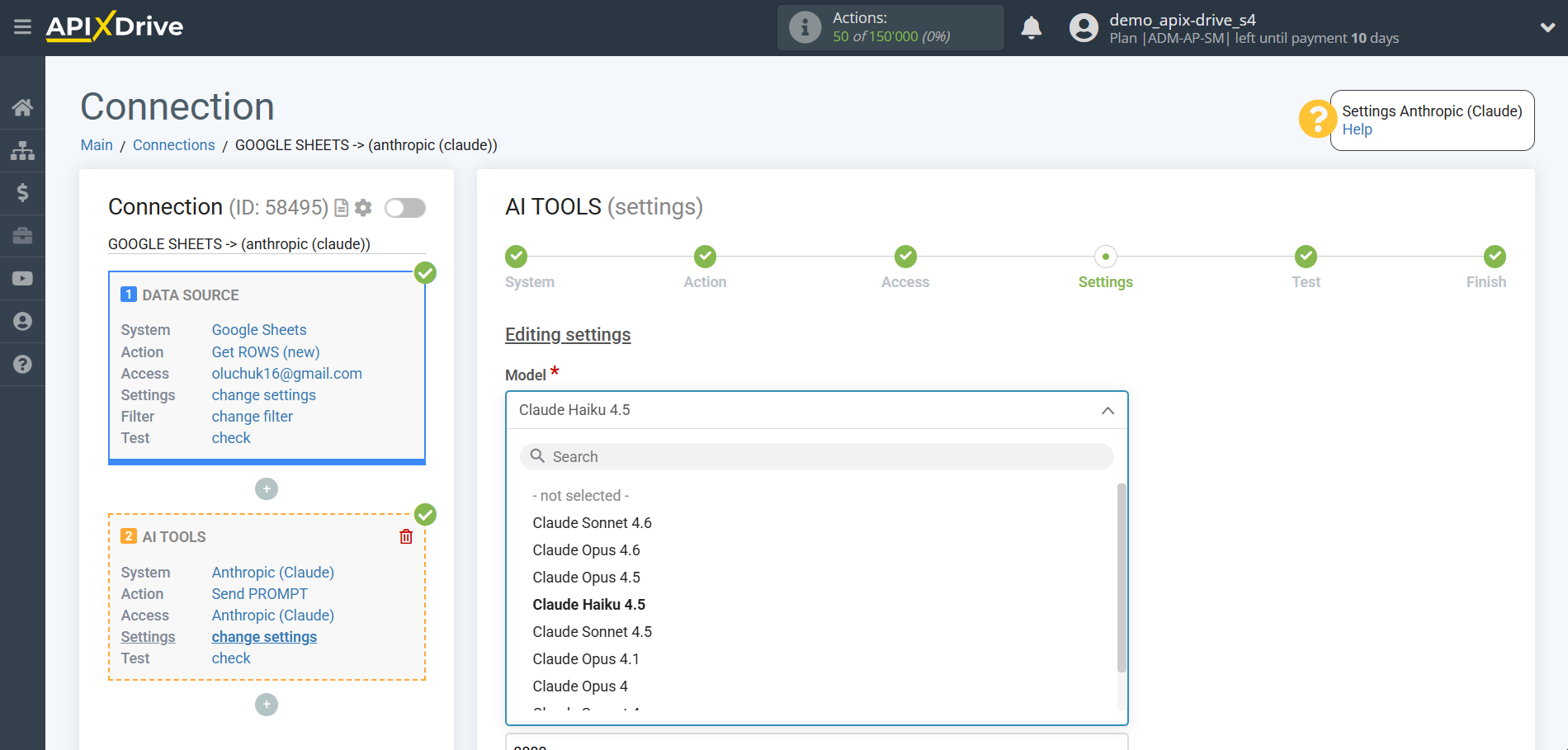Screen dimensions: 1568x750
Task: Open the hamburger menu
Action: pyautogui.click(x=22, y=27)
